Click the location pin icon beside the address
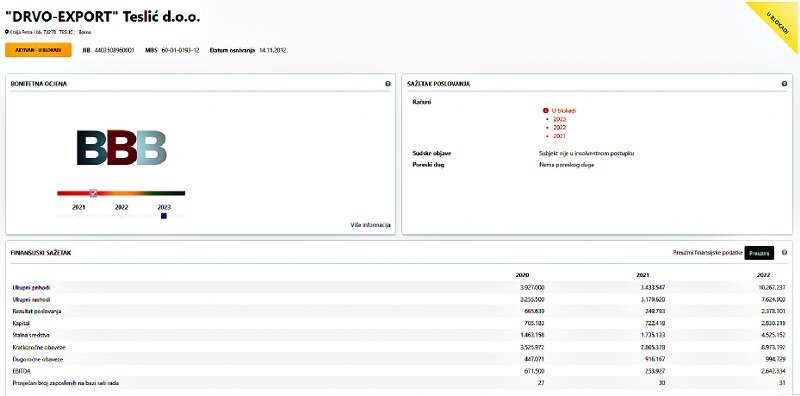The width and height of the screenshot is (800, 396). 7,32
